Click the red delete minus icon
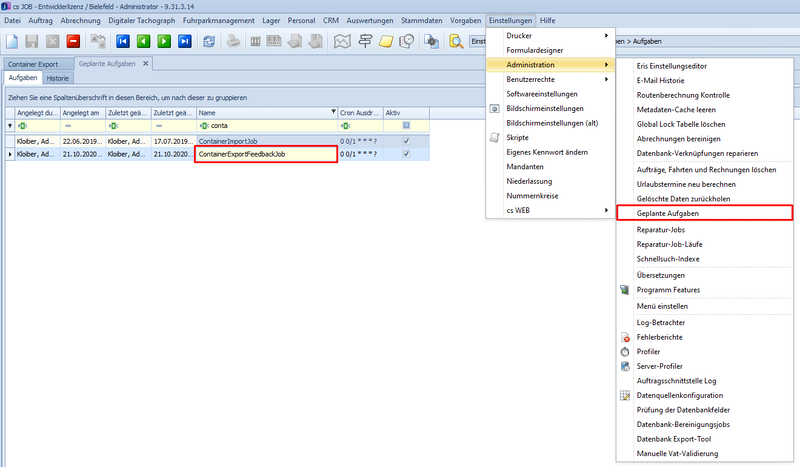Screen dimensions: 800x467 click(x=73, y=41)
